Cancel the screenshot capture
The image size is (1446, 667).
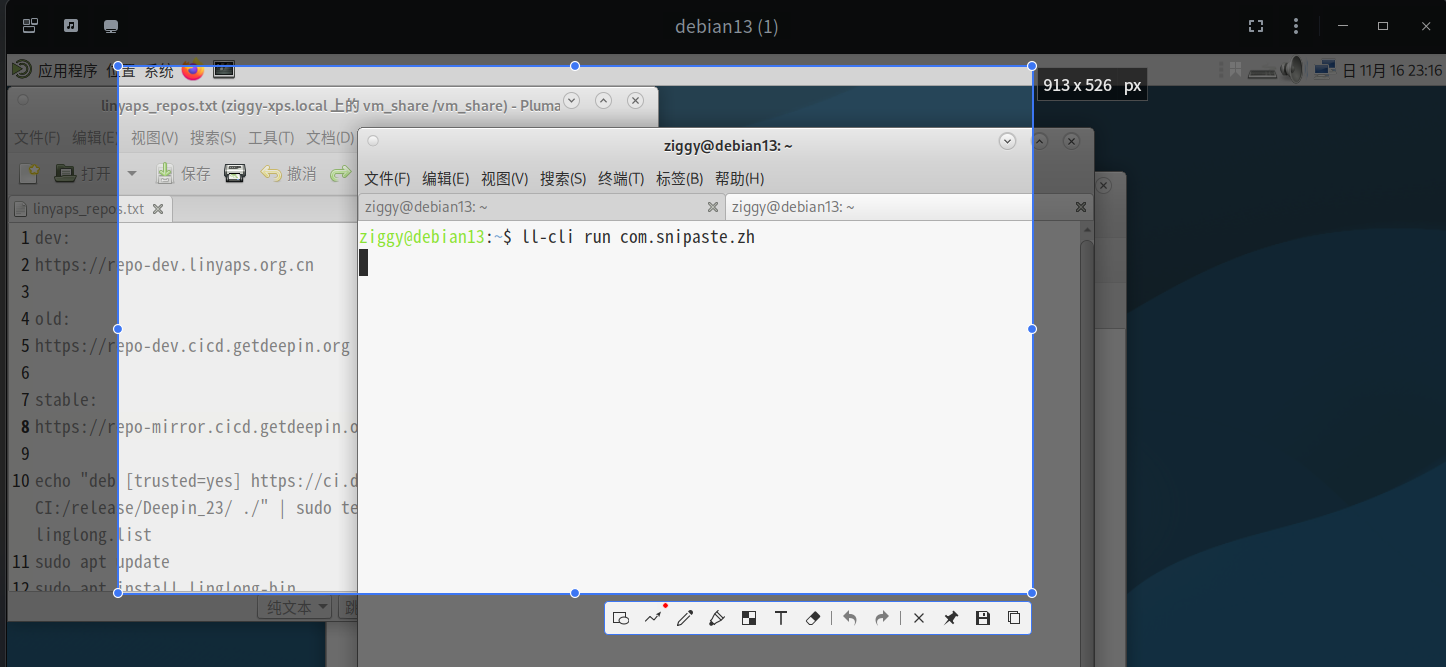[919, 618]
